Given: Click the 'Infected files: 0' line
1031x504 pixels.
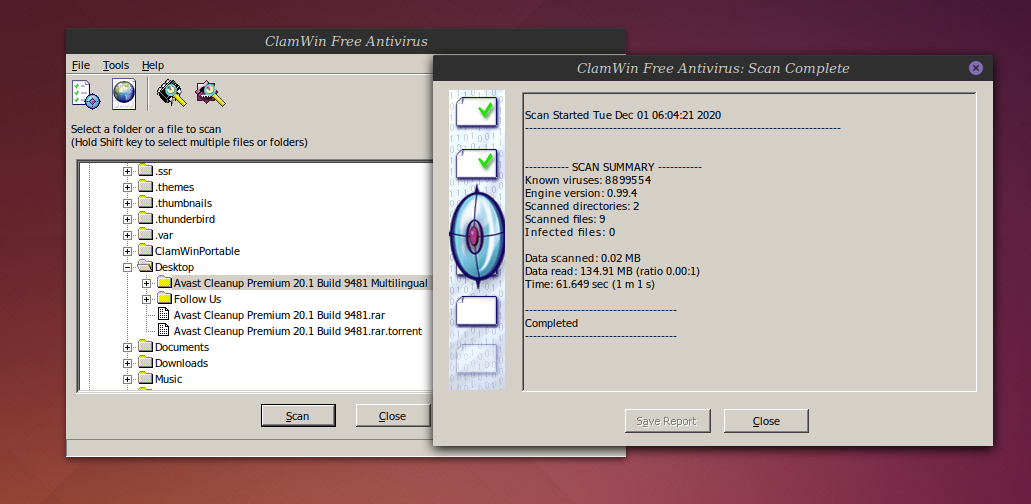Looking at the screenshot, I should point(570,232).
